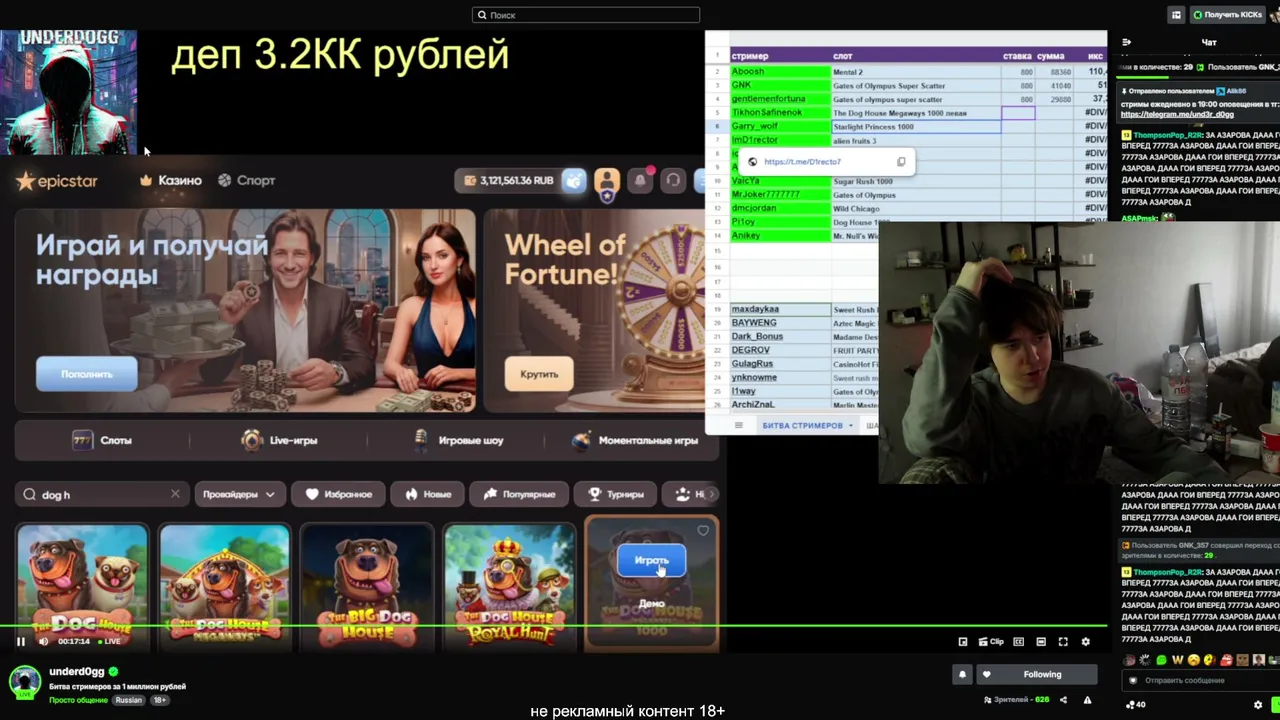Screen dimensions: 1280x720
Task: Open The Big Dog House thumbnail
Action: [x=367, y=585]
